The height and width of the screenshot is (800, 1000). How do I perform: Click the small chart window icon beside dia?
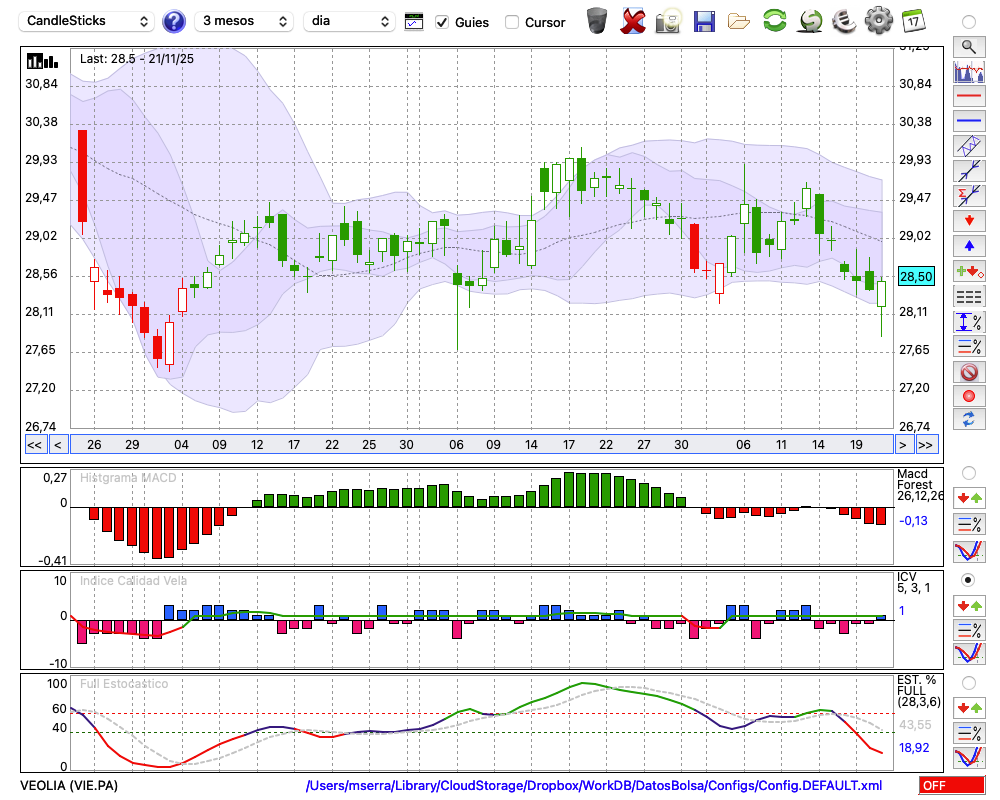point(414,22)
